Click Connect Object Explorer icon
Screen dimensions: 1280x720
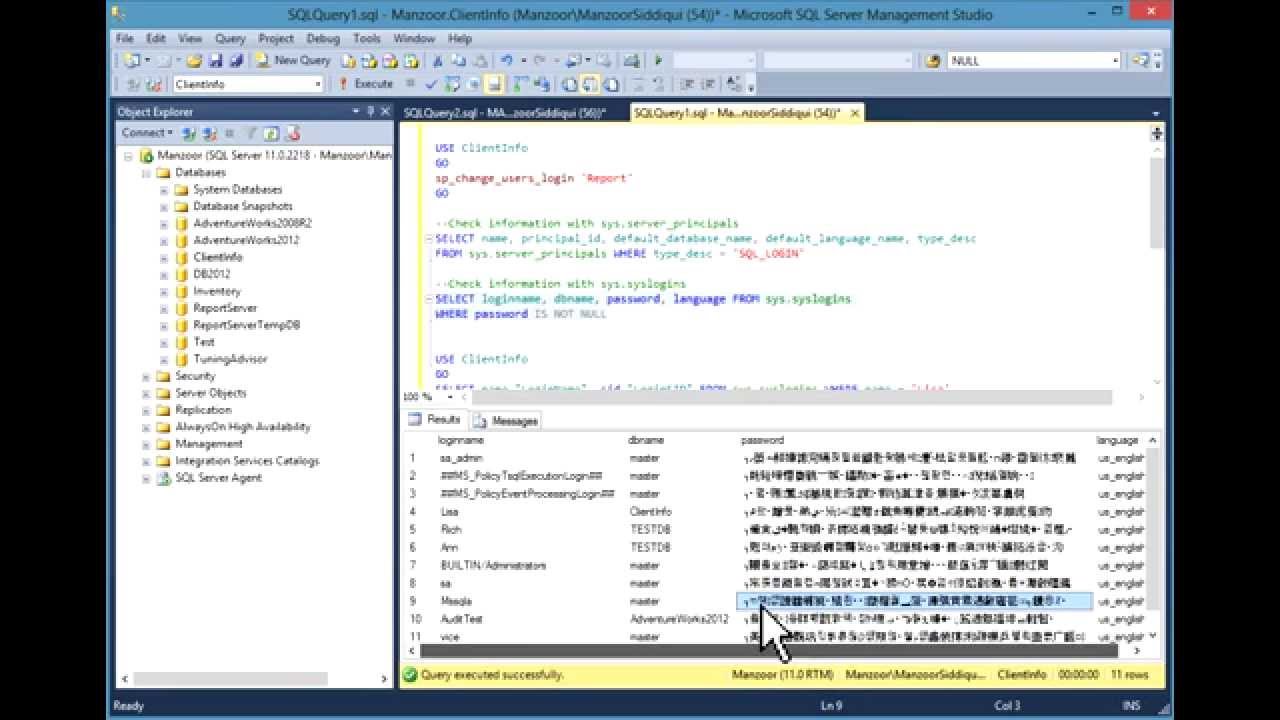coord(190,132)
